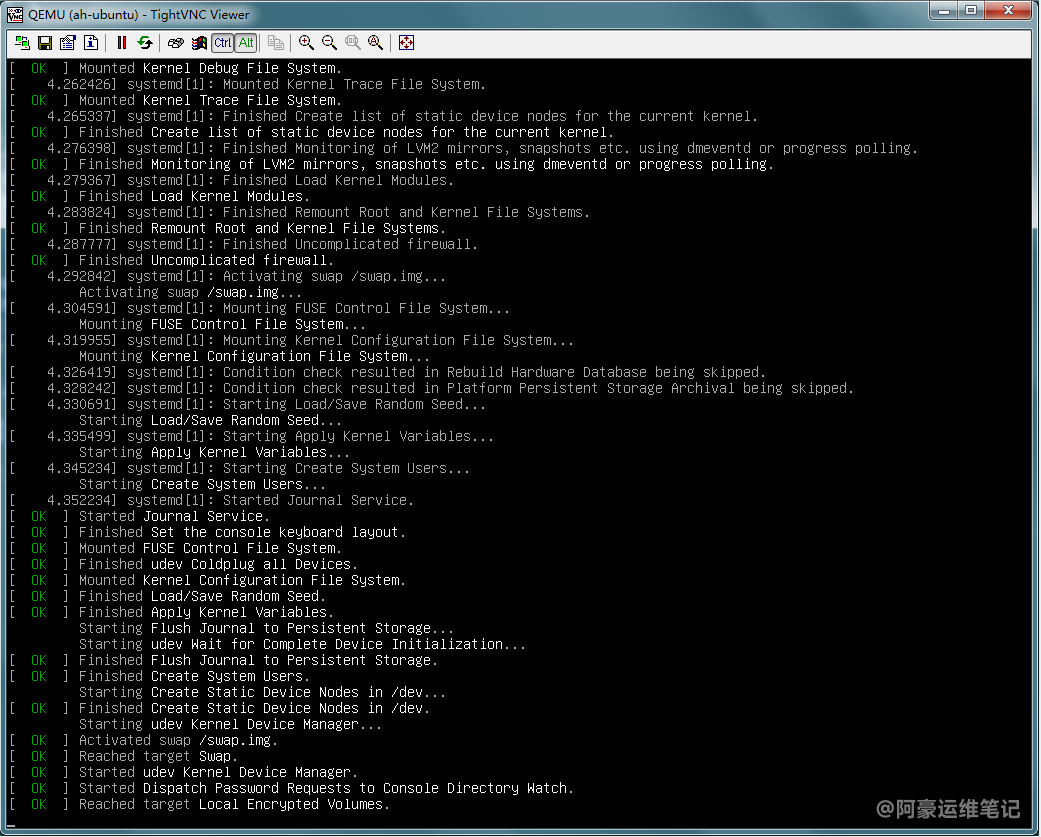Open the file transfer toolbar icon

(276, 43)
